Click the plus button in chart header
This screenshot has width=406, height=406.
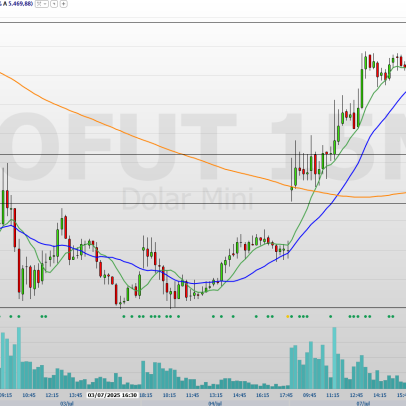63,4
